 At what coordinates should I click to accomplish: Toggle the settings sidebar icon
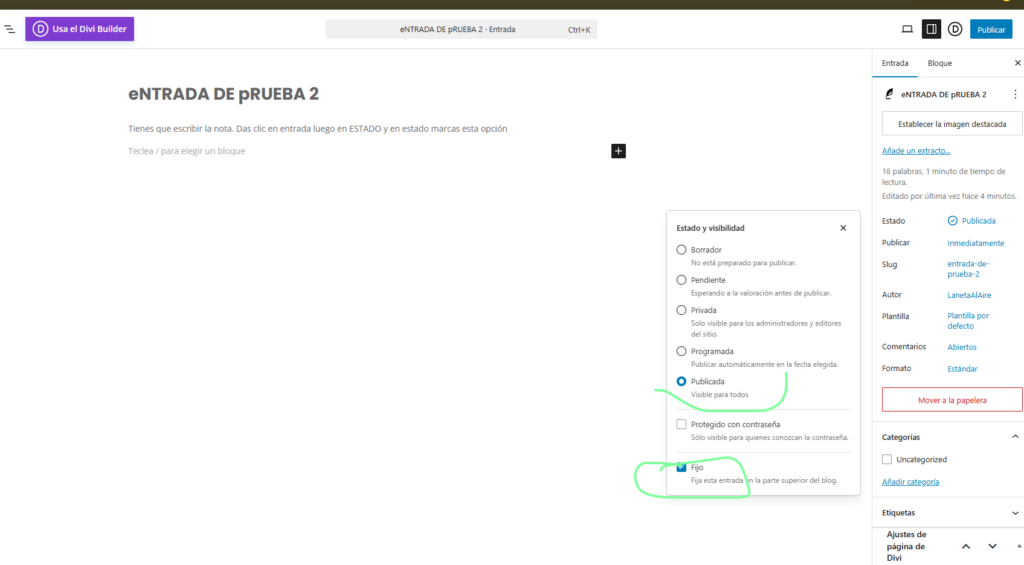coord(931,29)
